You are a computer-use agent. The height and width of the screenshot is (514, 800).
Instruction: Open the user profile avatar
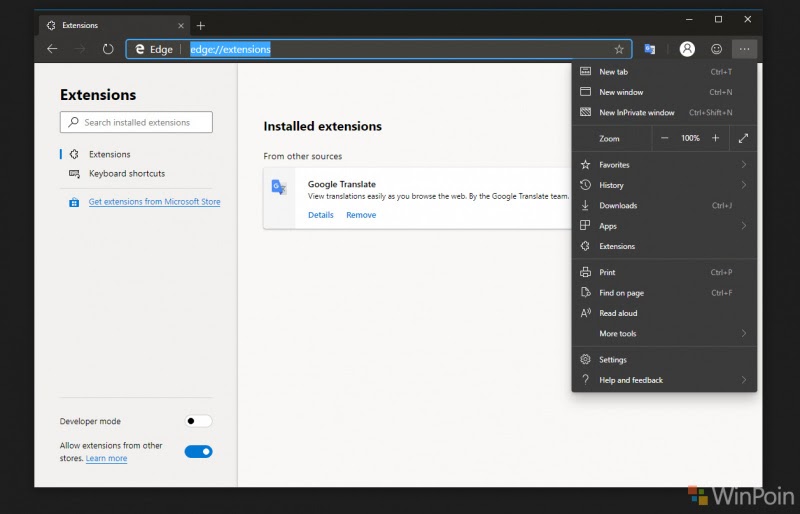[687, 49]
